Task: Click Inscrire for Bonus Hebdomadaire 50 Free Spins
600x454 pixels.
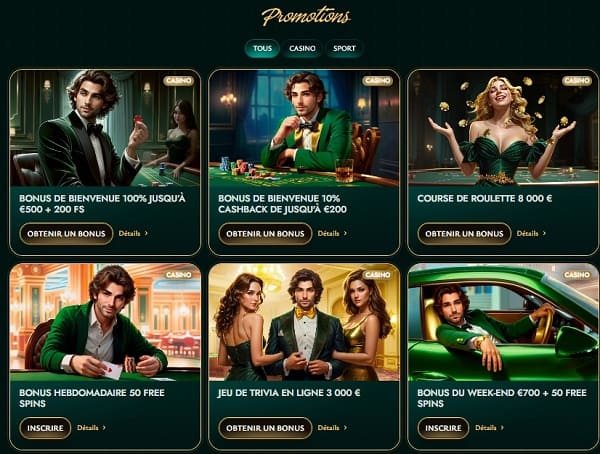Action: click(x=45, y=428)
